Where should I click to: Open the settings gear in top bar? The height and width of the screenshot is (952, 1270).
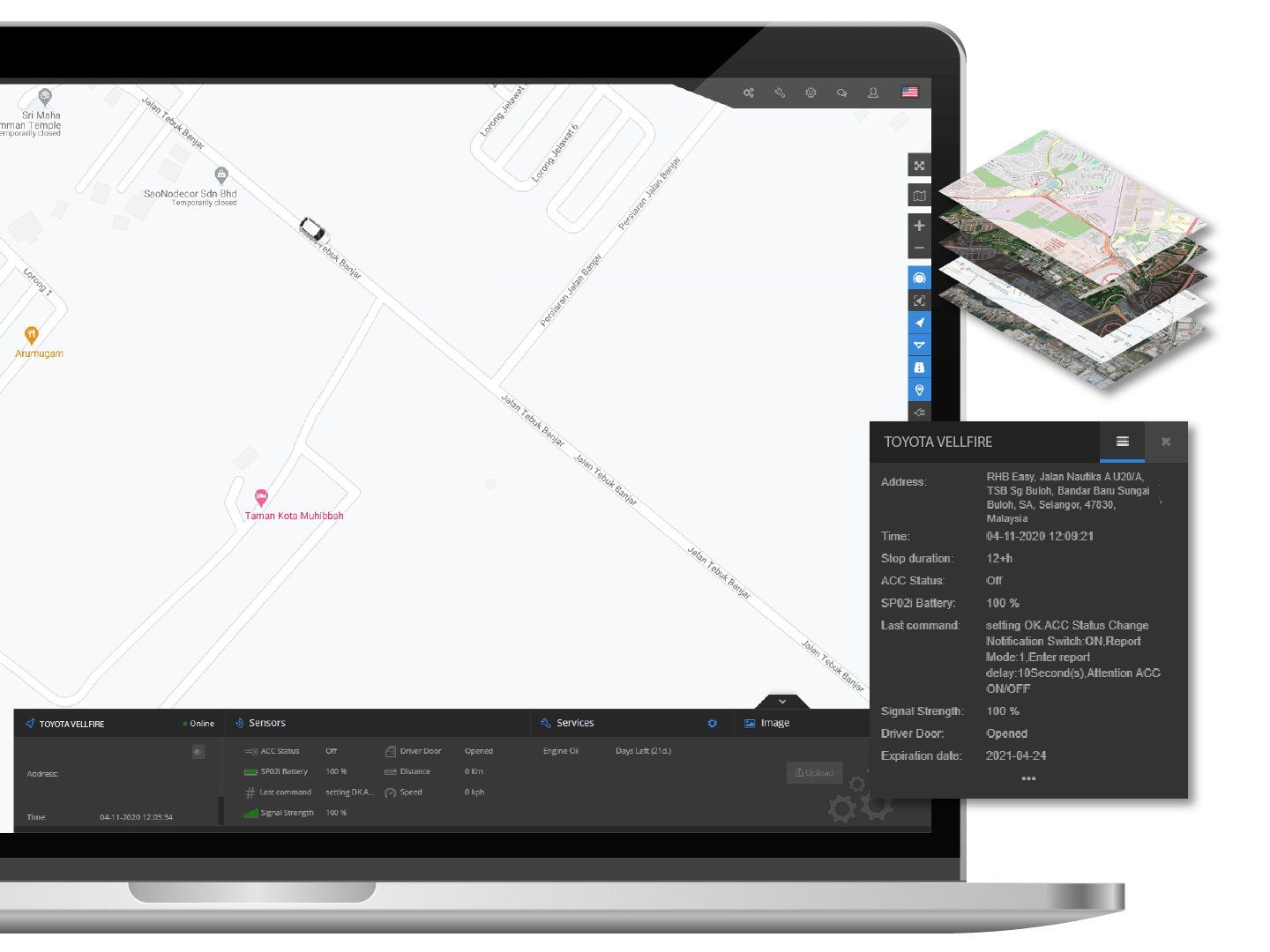[x=811, y=93]
